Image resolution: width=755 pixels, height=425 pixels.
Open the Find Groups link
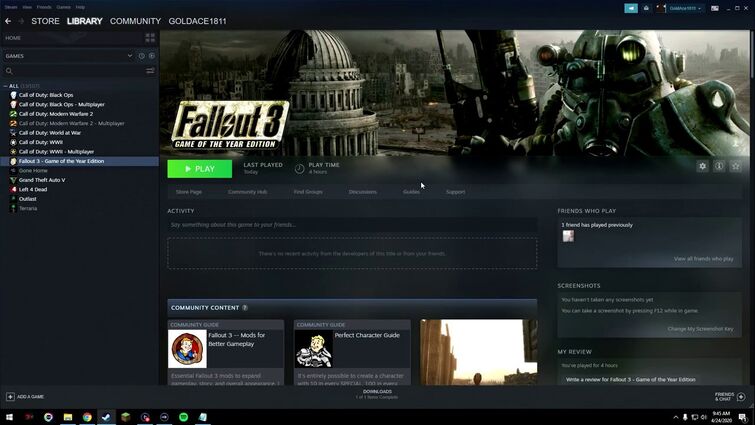pos(308,192)
